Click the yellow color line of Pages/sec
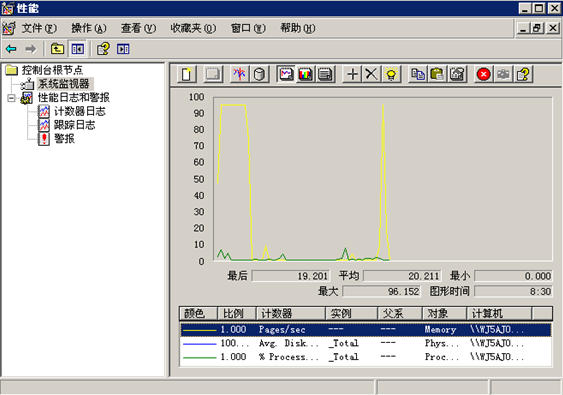 [200, 330]
